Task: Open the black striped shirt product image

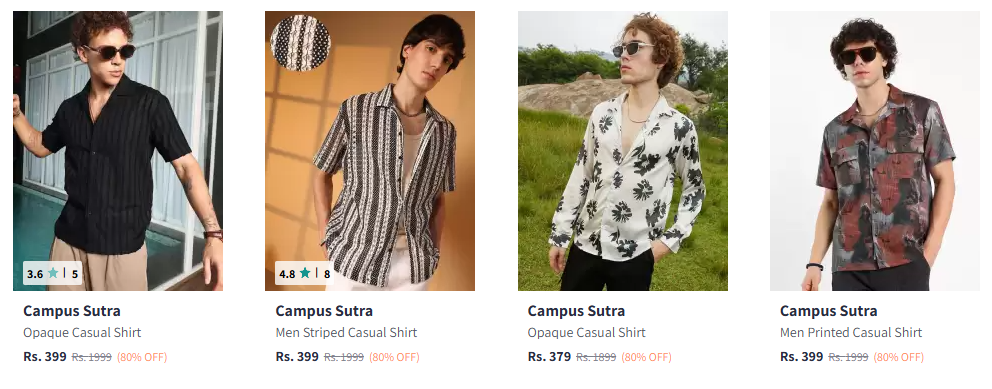Action: coord(118,151)
